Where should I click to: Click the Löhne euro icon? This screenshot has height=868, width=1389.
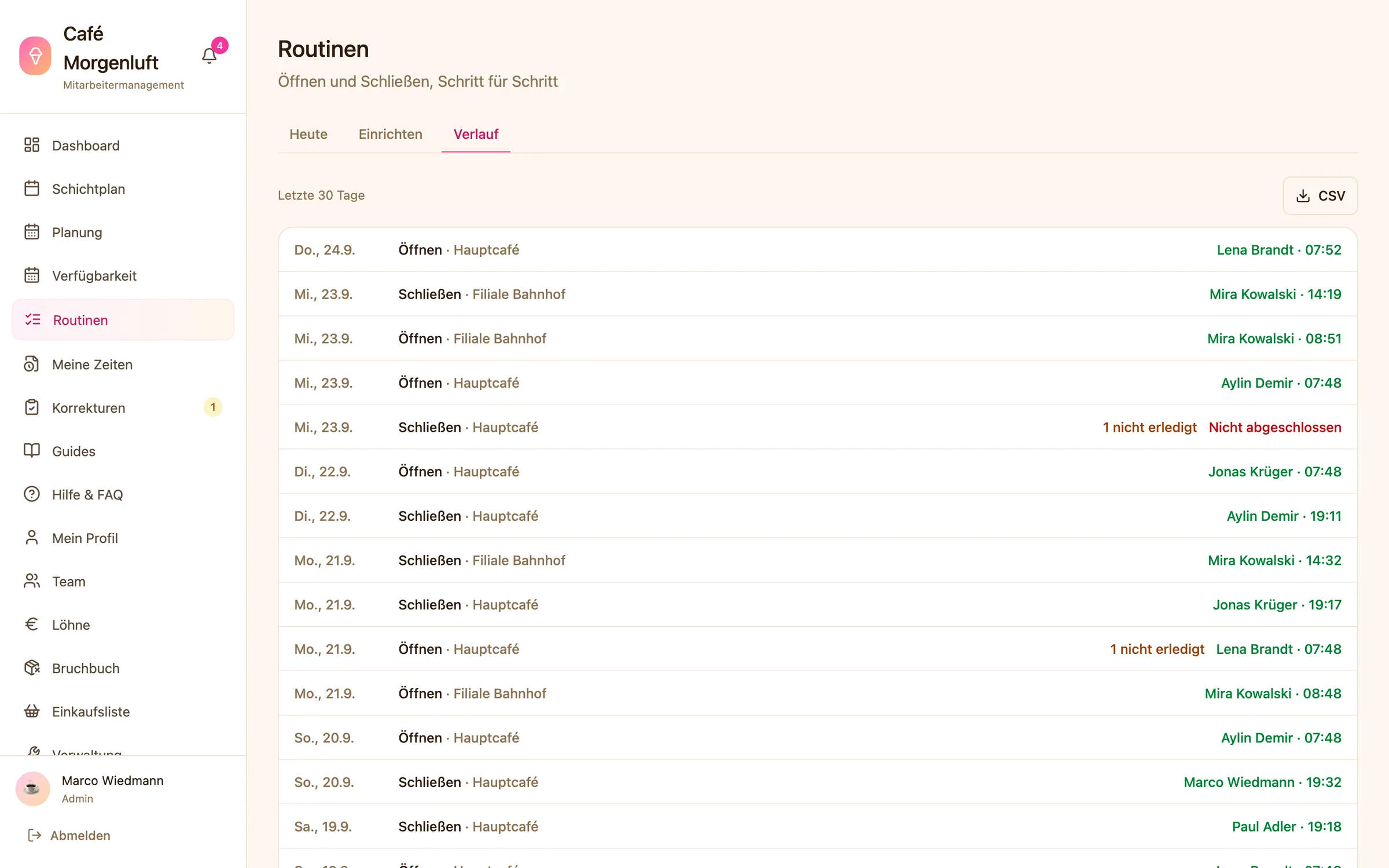coord(32,624)
